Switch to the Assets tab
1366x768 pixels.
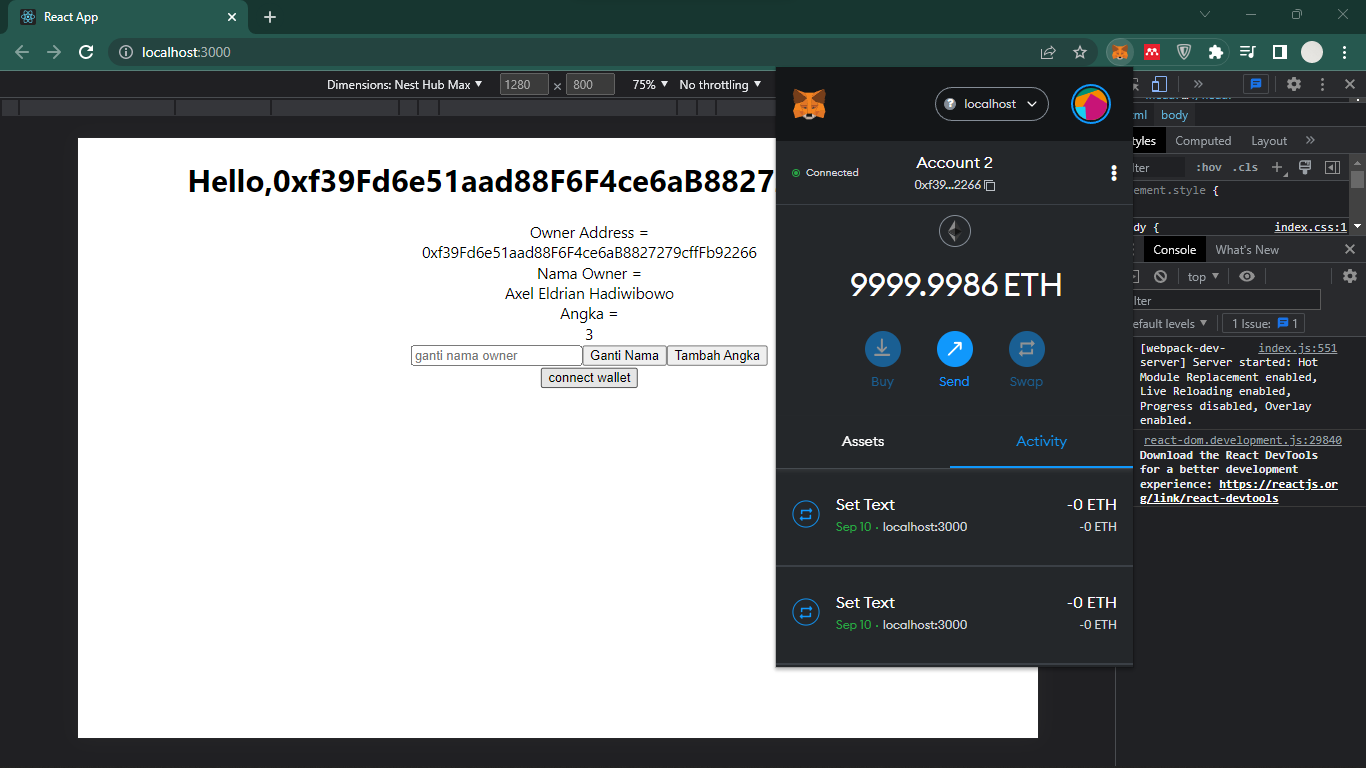862,441
